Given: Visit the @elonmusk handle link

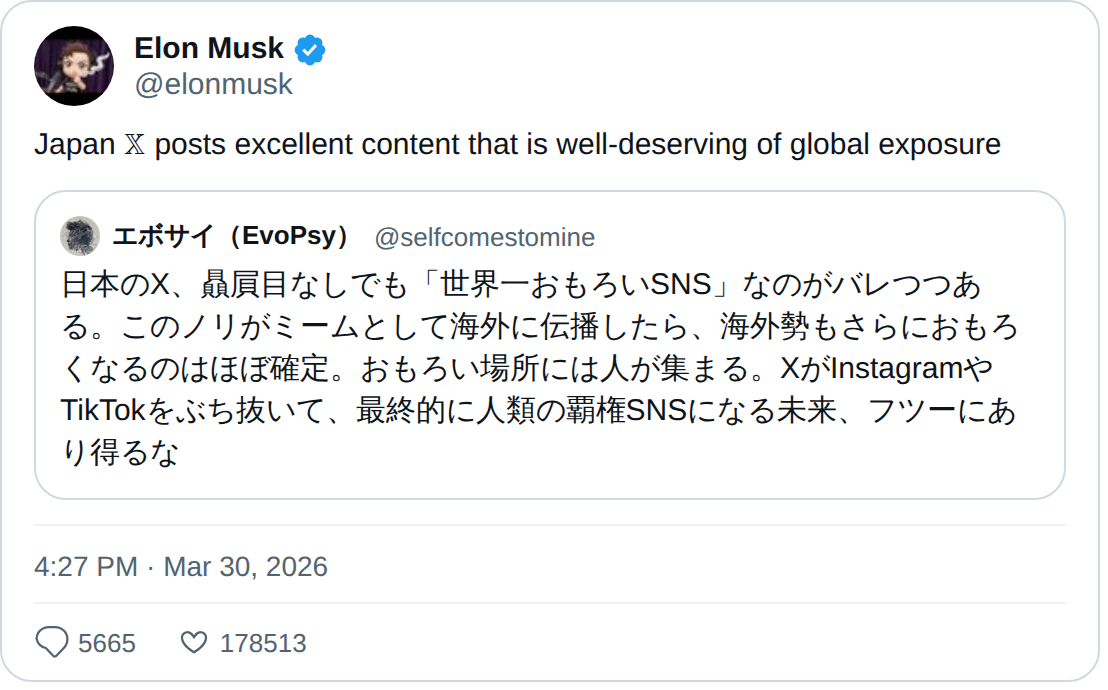Looking at the screenshot, I should tap(213, 85).
